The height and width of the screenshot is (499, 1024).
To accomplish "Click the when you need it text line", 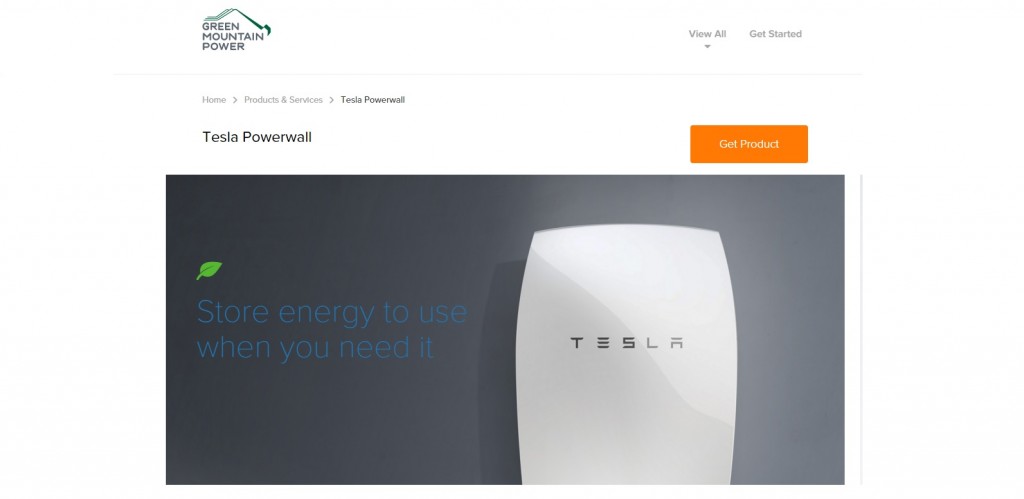I will click(315, 347).
